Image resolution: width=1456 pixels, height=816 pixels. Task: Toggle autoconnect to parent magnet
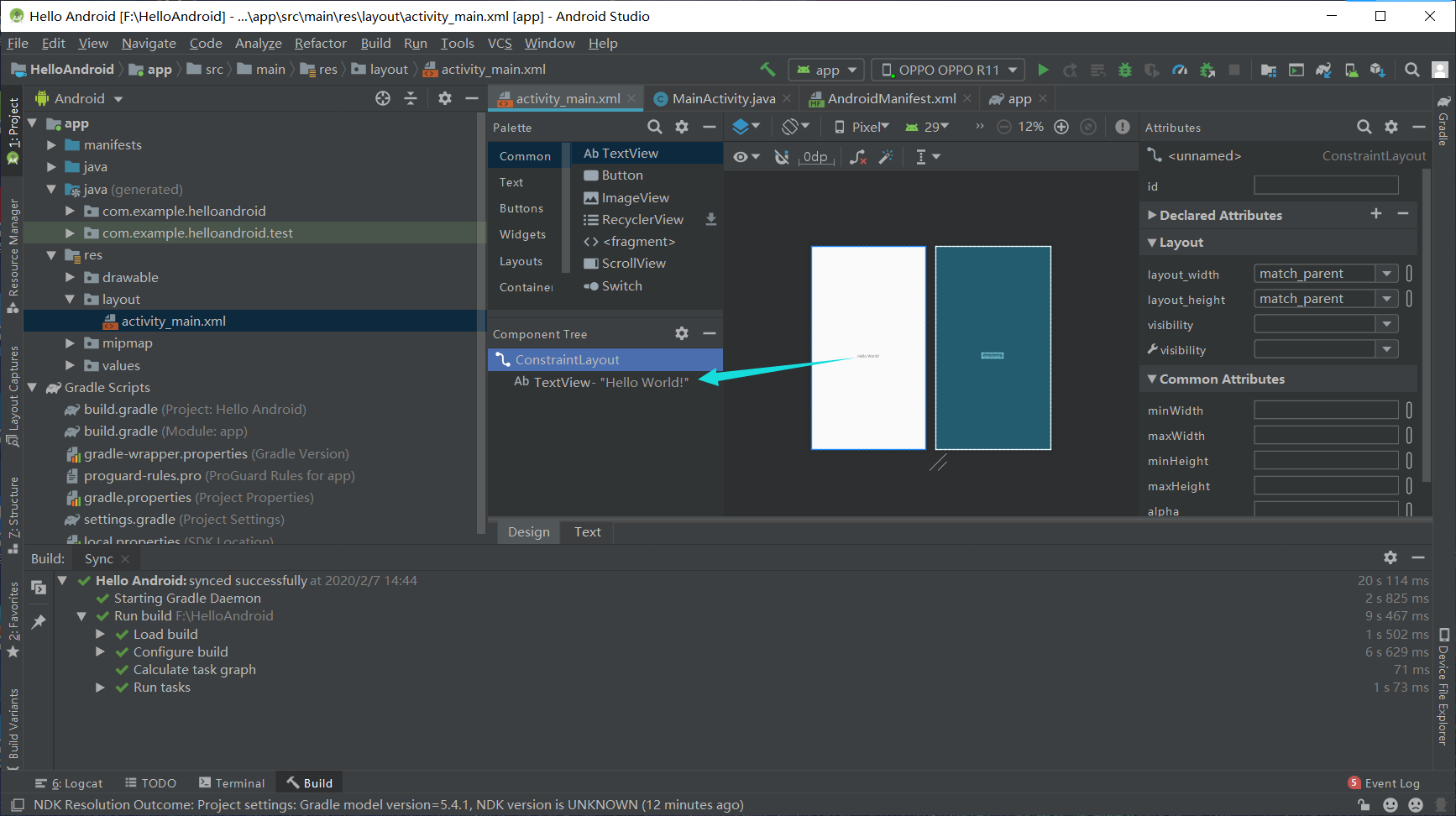point(782,157)
